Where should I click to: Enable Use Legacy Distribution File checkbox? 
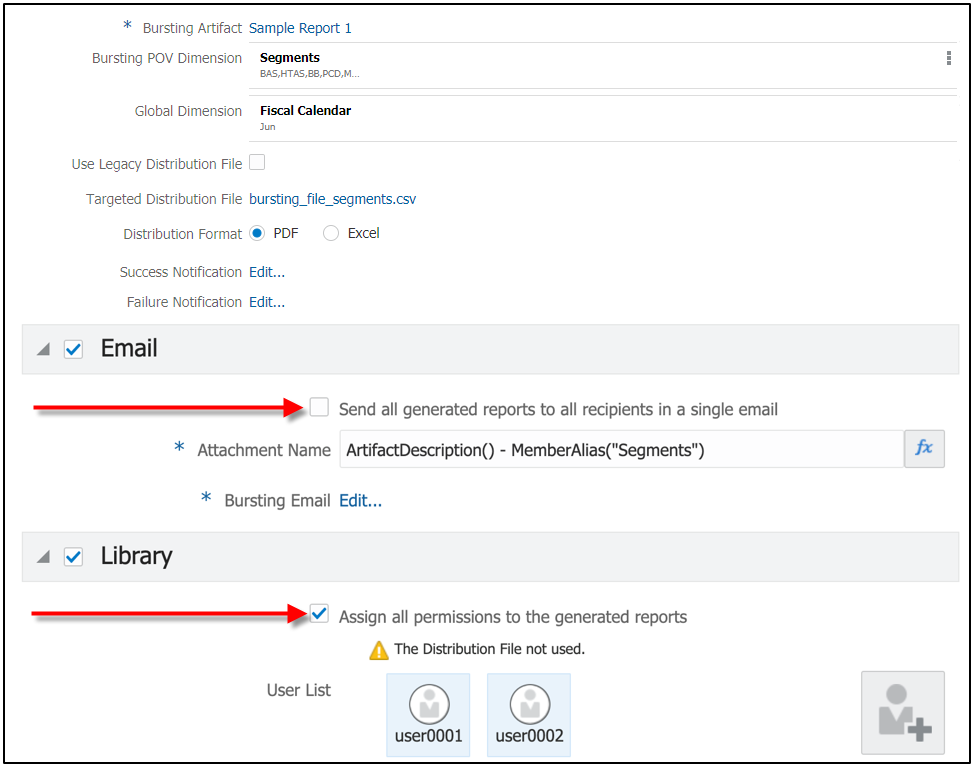coord(257,162)
